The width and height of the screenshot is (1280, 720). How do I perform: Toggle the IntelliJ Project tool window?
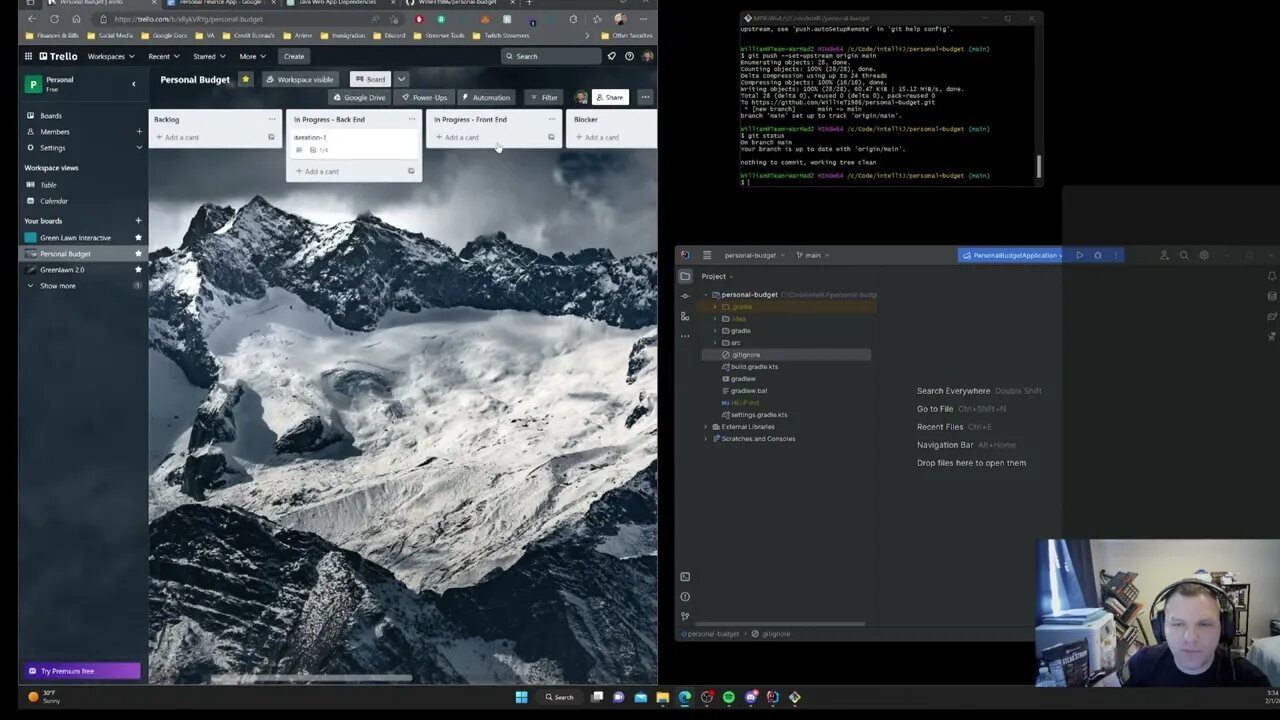pos(685,276)
